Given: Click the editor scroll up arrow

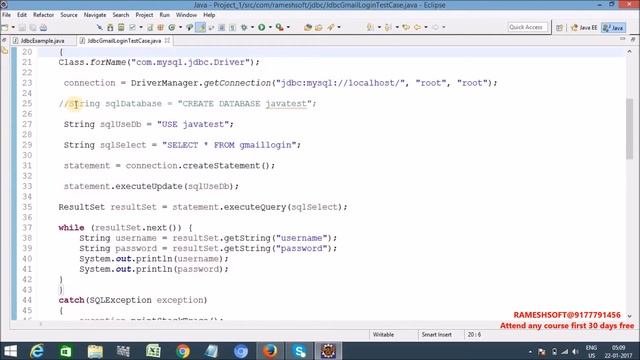Looking at the screenshot, I should pos(629,51).
